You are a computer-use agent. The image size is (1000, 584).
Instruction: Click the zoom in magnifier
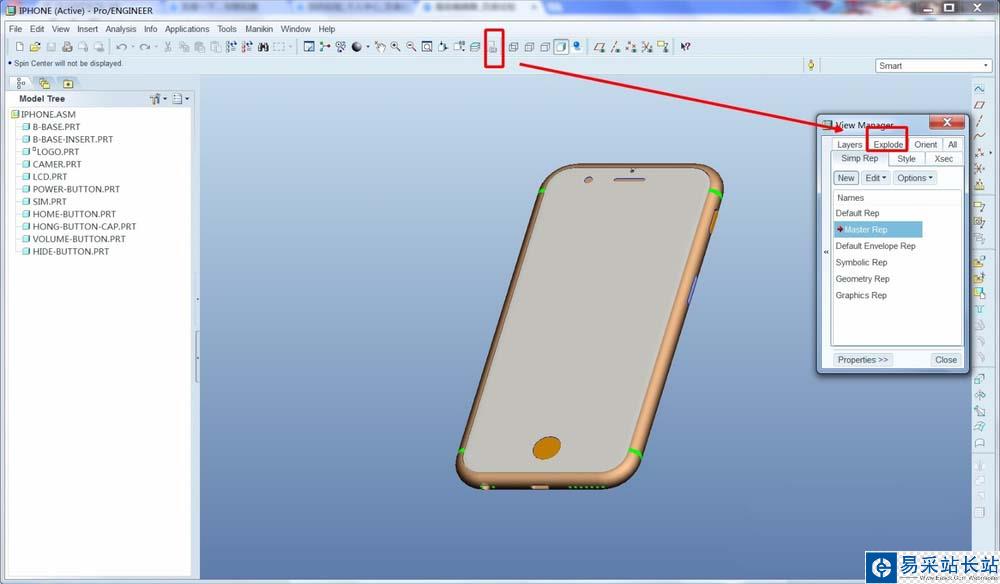pyautogui.click(x=395, y=47)
